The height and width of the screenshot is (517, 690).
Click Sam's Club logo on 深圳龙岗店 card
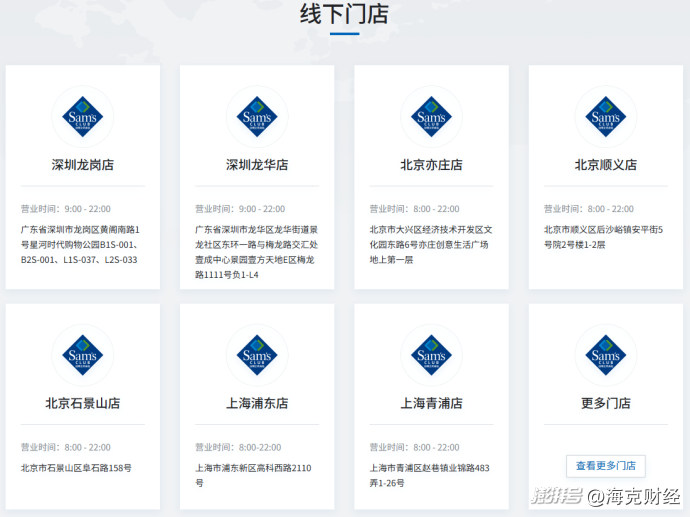83,117
